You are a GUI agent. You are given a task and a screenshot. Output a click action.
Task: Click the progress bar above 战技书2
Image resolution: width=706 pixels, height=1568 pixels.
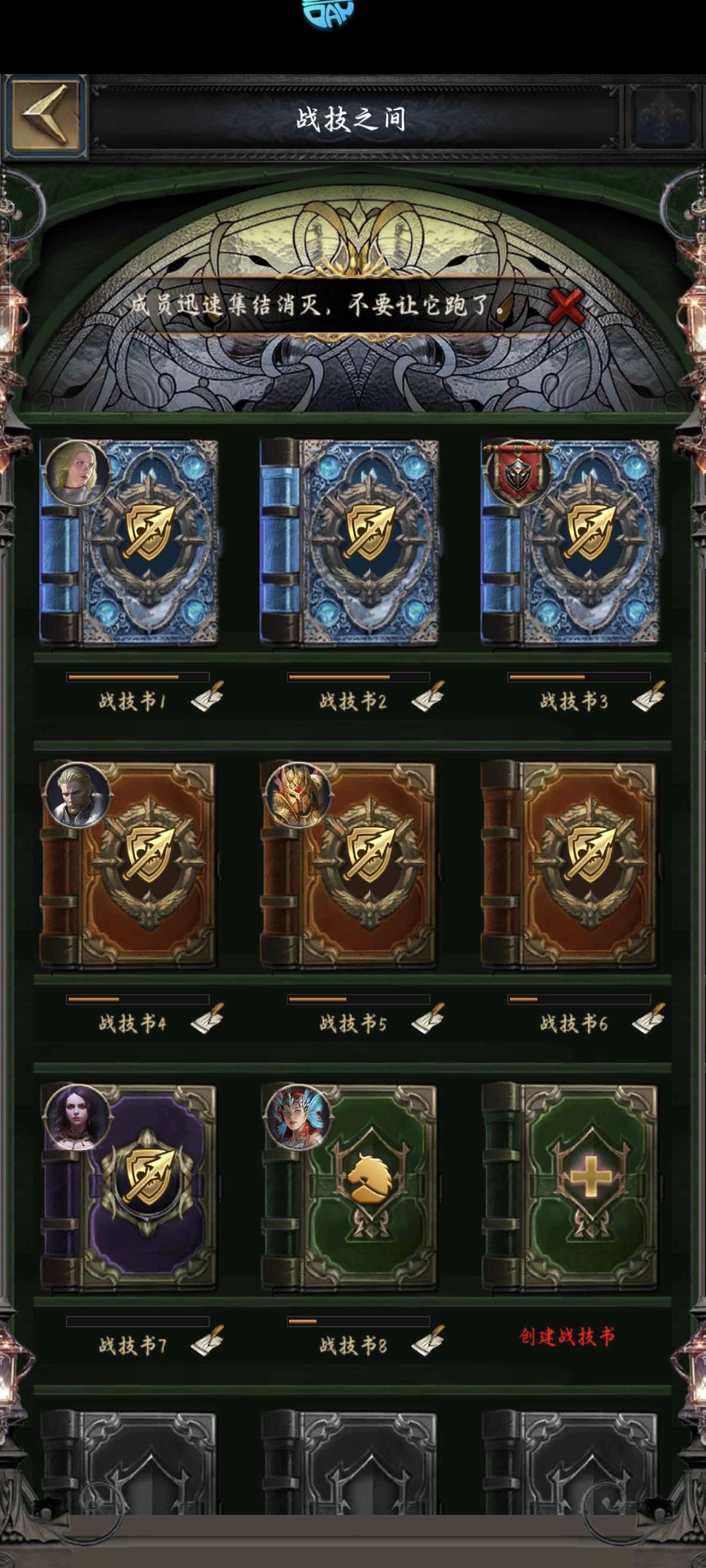pos(358,677)
